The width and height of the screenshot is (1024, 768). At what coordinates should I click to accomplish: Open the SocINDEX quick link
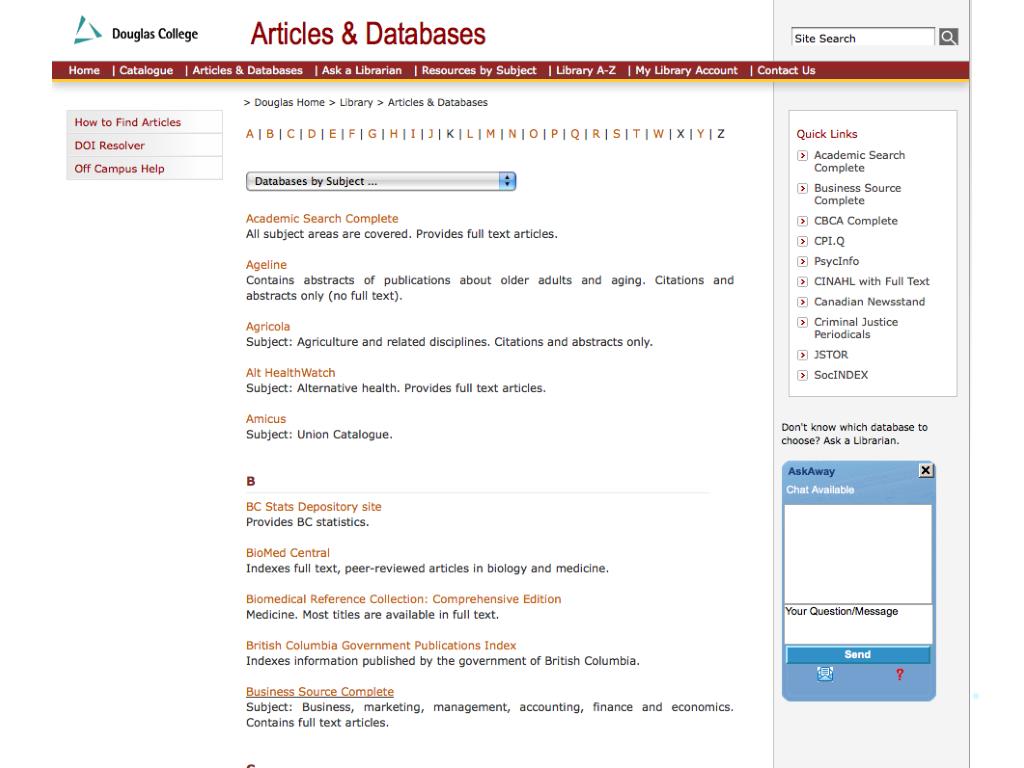[x=841, y=375]
